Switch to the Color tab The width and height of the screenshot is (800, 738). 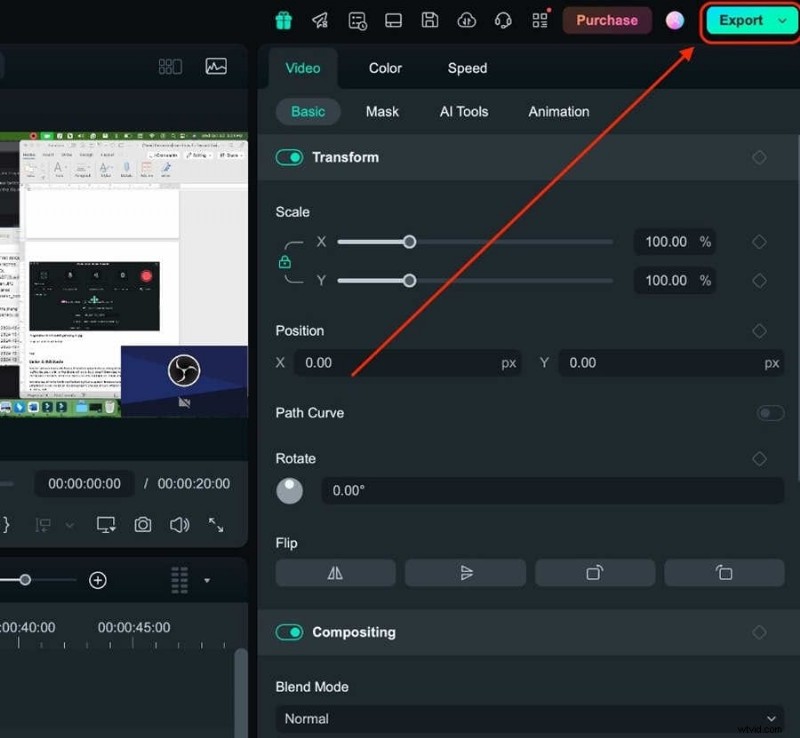tap(384, 68)
